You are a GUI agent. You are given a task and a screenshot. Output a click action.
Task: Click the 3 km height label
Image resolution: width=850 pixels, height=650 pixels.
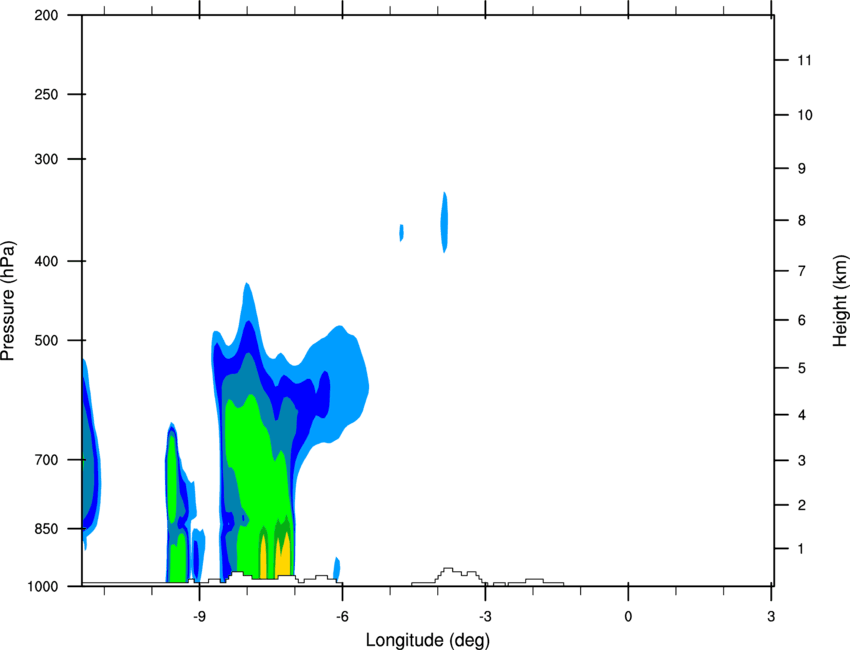802,460
